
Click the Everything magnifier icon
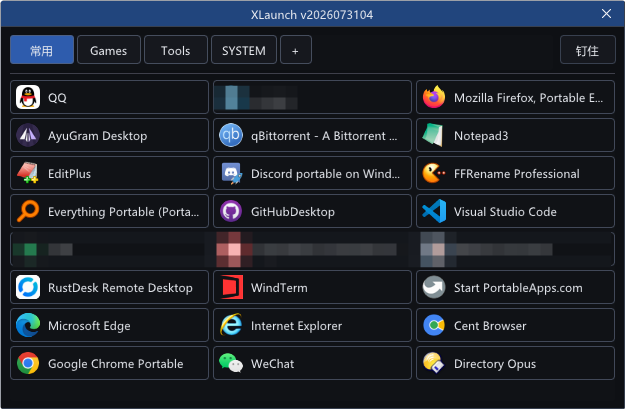click(28, 211)
